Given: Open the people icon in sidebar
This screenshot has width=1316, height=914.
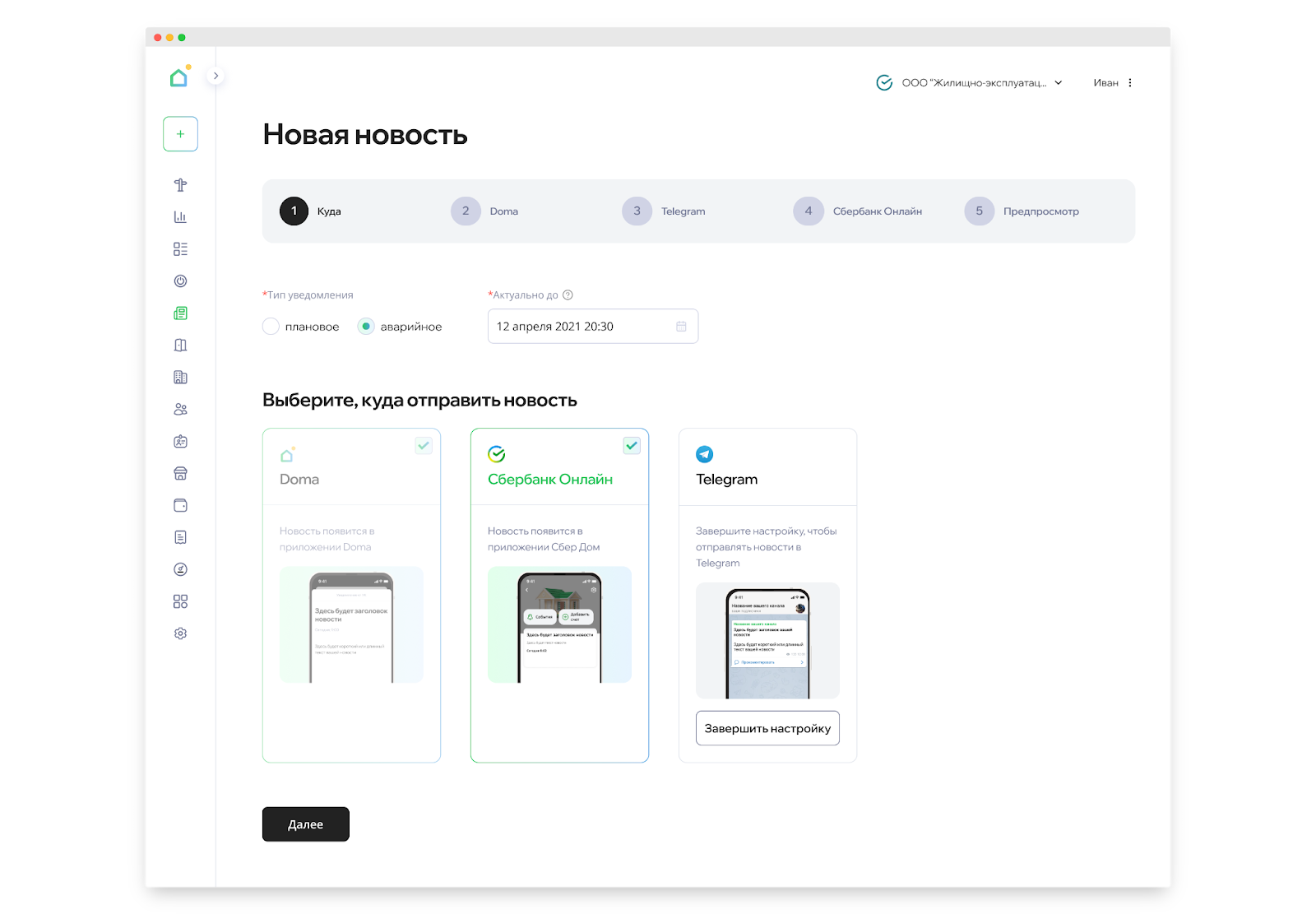Looking at the screenshot, I should tap(180, 410).
